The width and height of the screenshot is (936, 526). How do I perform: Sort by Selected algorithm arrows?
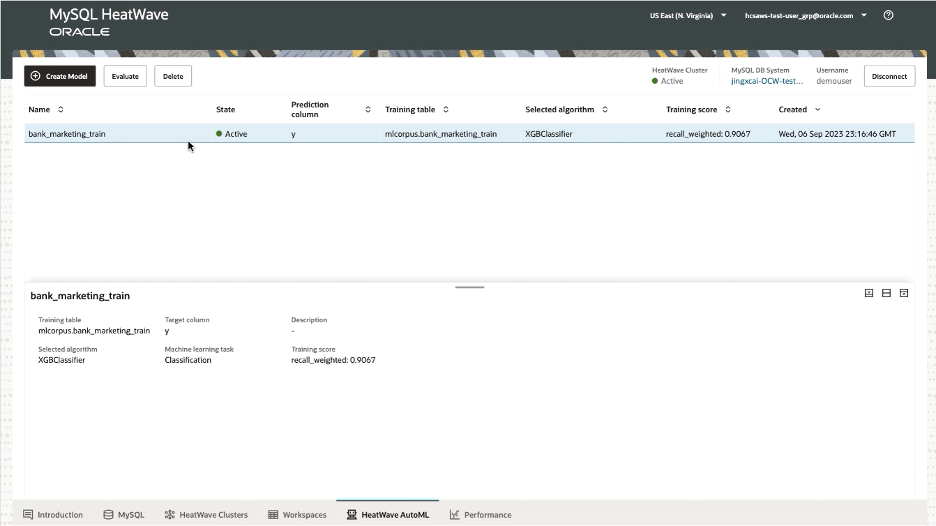tap(605, 109)
